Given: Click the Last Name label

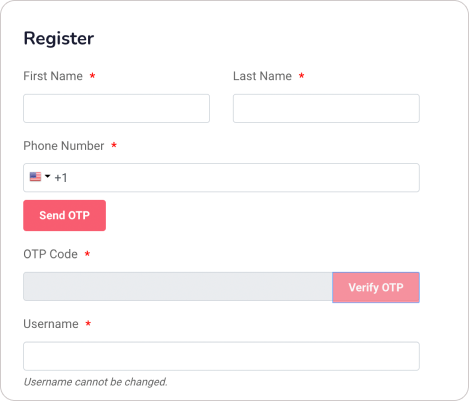Looking at the screenshot, I should [262, 76].
